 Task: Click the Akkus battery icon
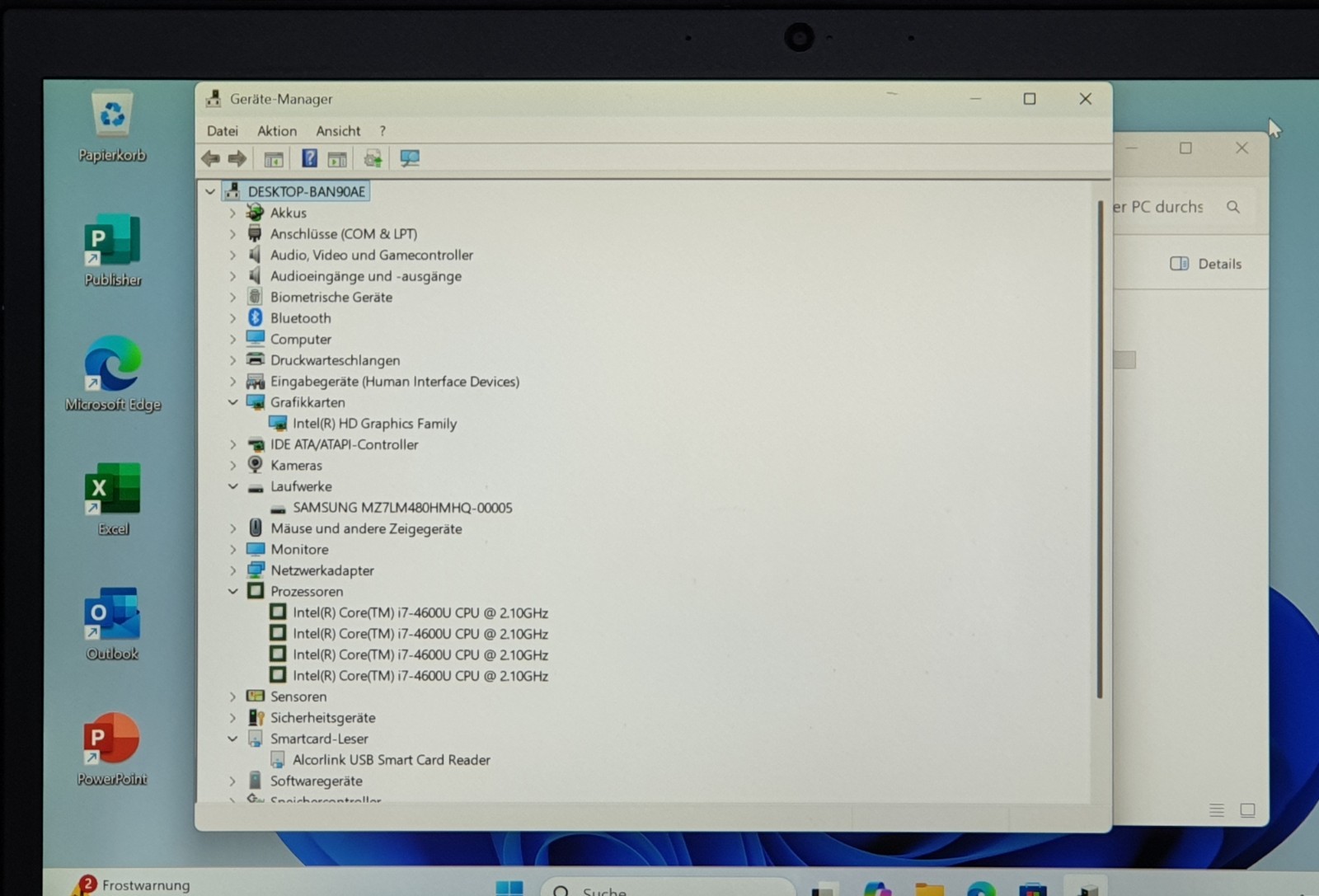(x=256, y=213)
